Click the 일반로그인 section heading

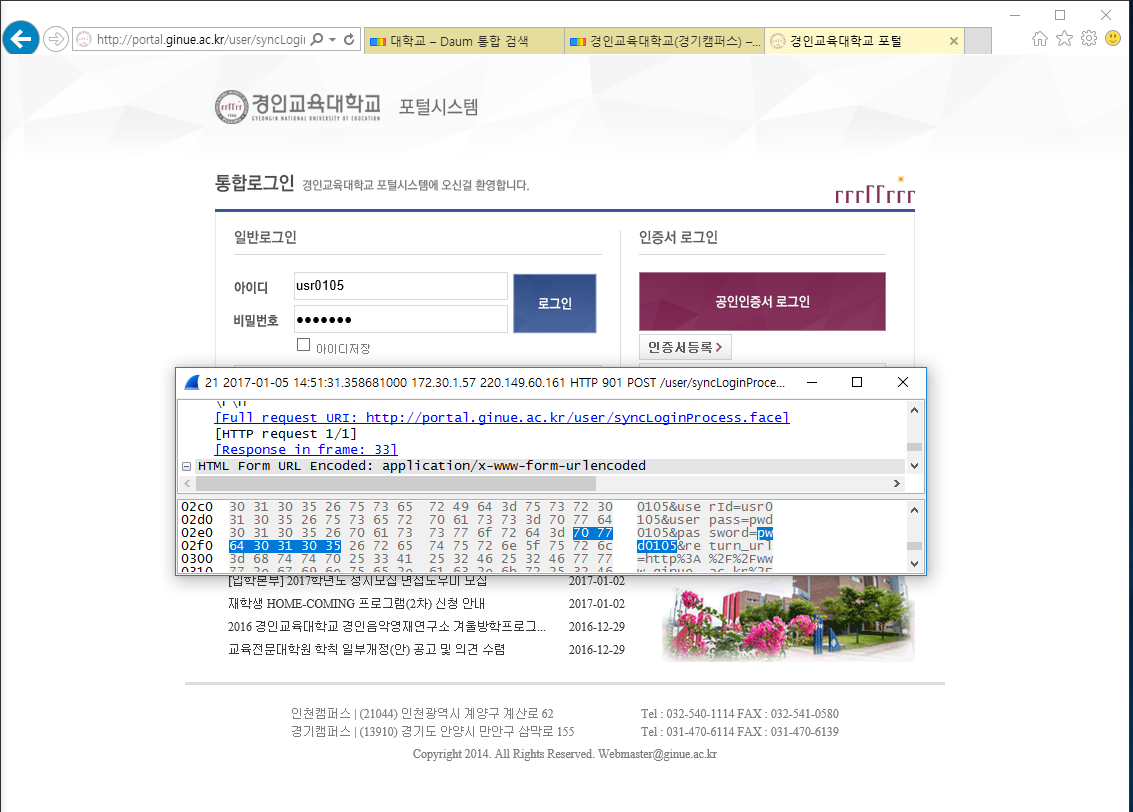(x=265, y=237)
